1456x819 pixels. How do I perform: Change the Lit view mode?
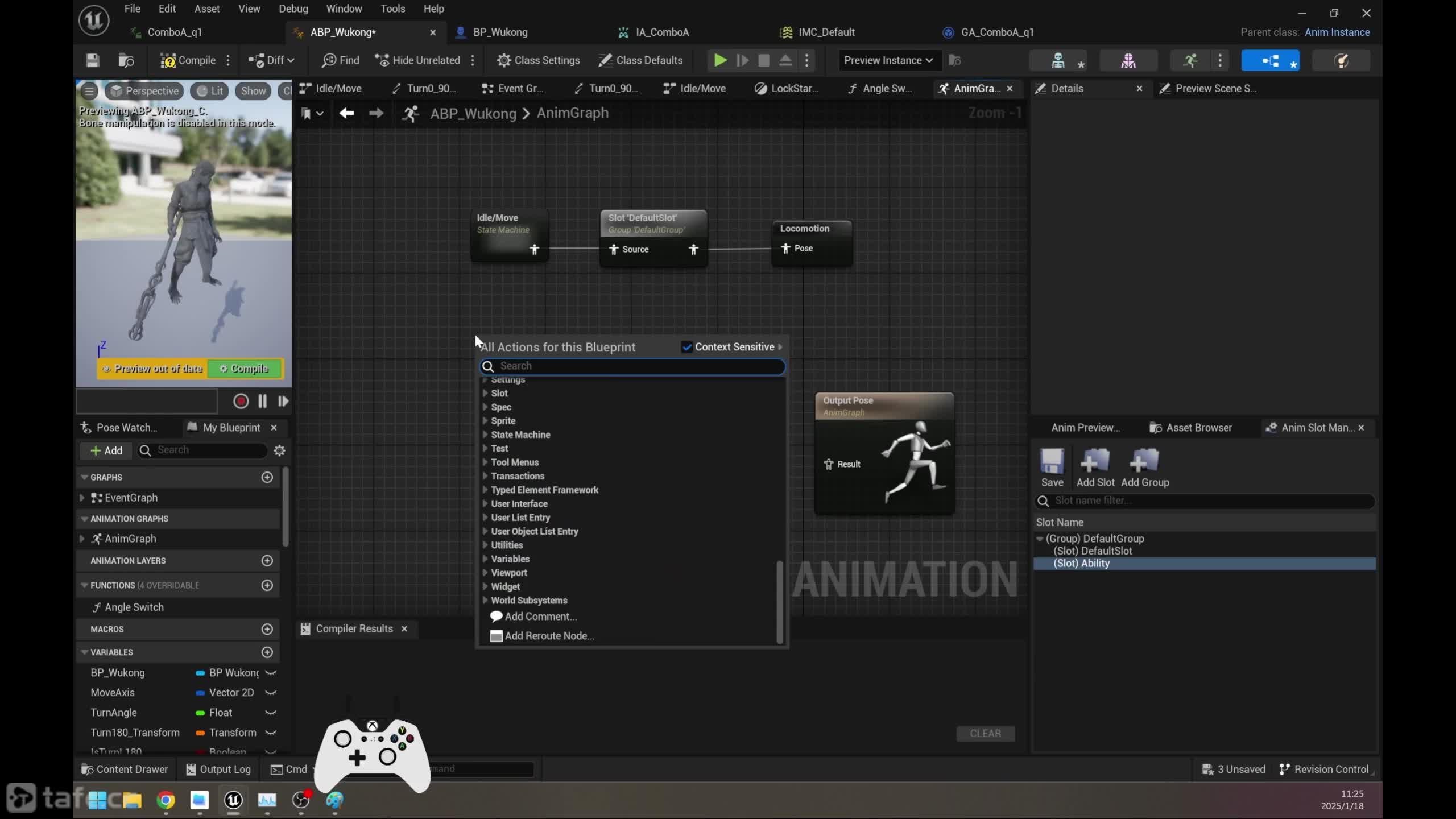click(x=210, y=91)
